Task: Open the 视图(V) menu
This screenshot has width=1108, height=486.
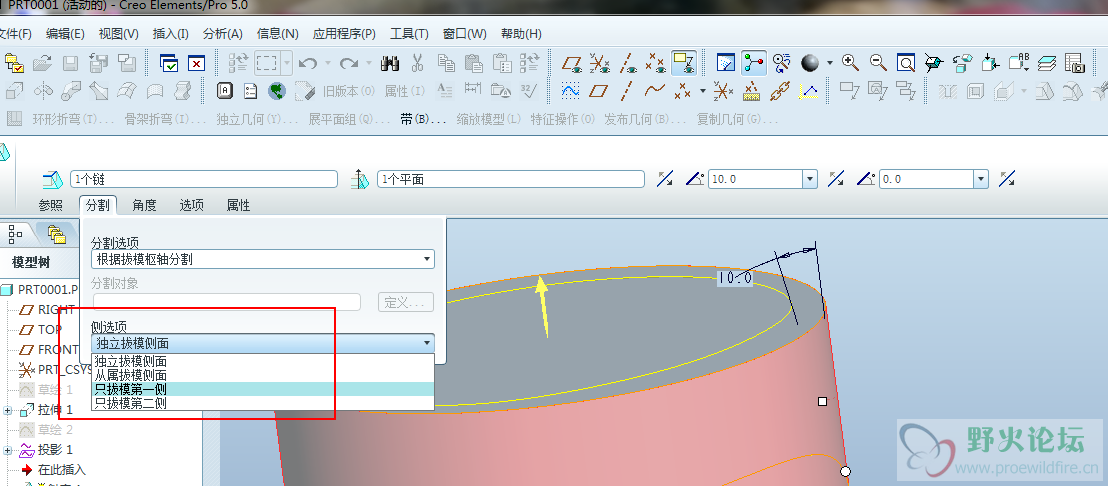Action: (118, 34)
